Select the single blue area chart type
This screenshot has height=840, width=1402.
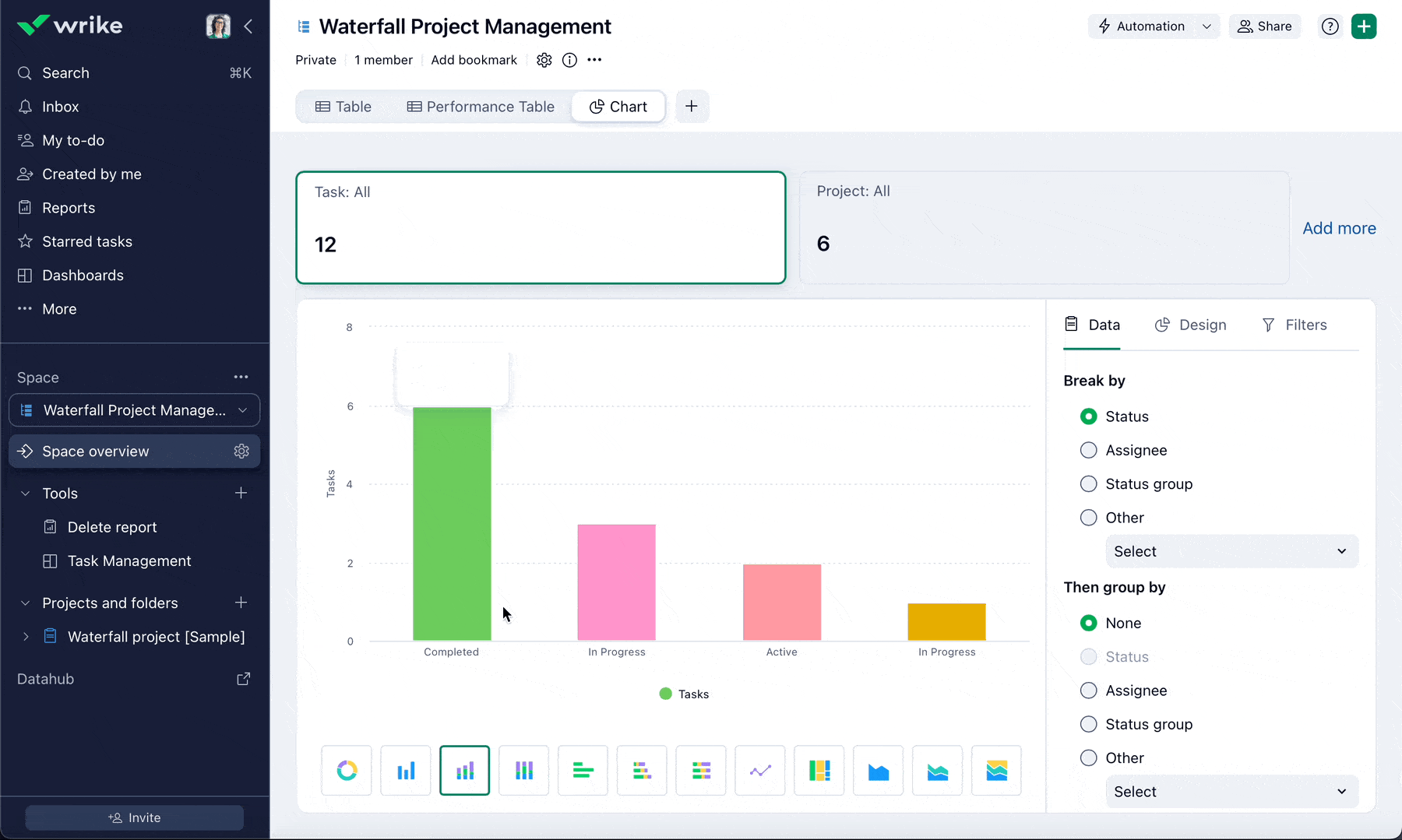point(879,771)
